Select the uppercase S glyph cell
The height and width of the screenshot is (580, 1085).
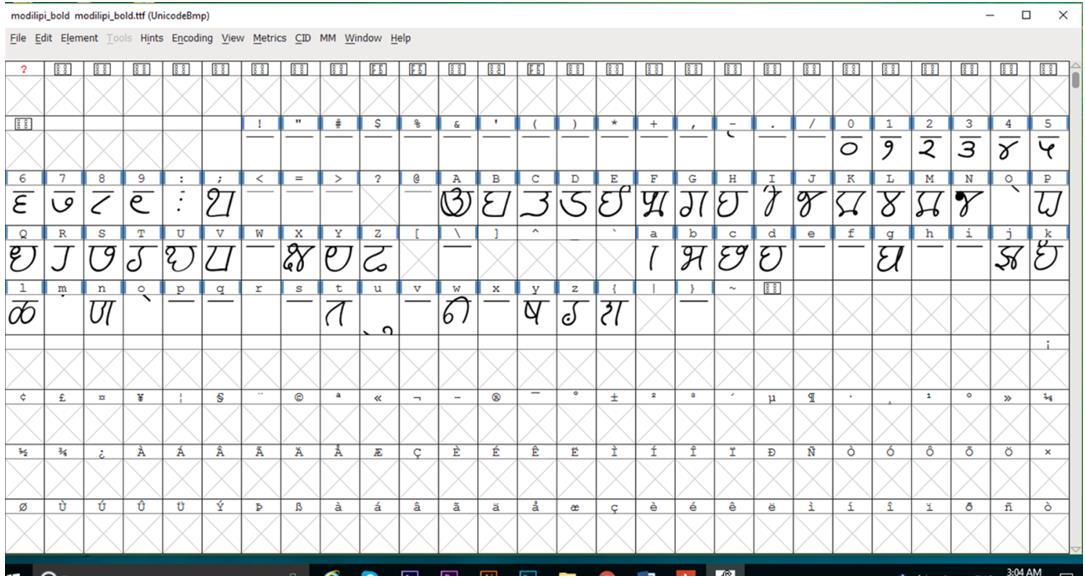tap(103, 259)
